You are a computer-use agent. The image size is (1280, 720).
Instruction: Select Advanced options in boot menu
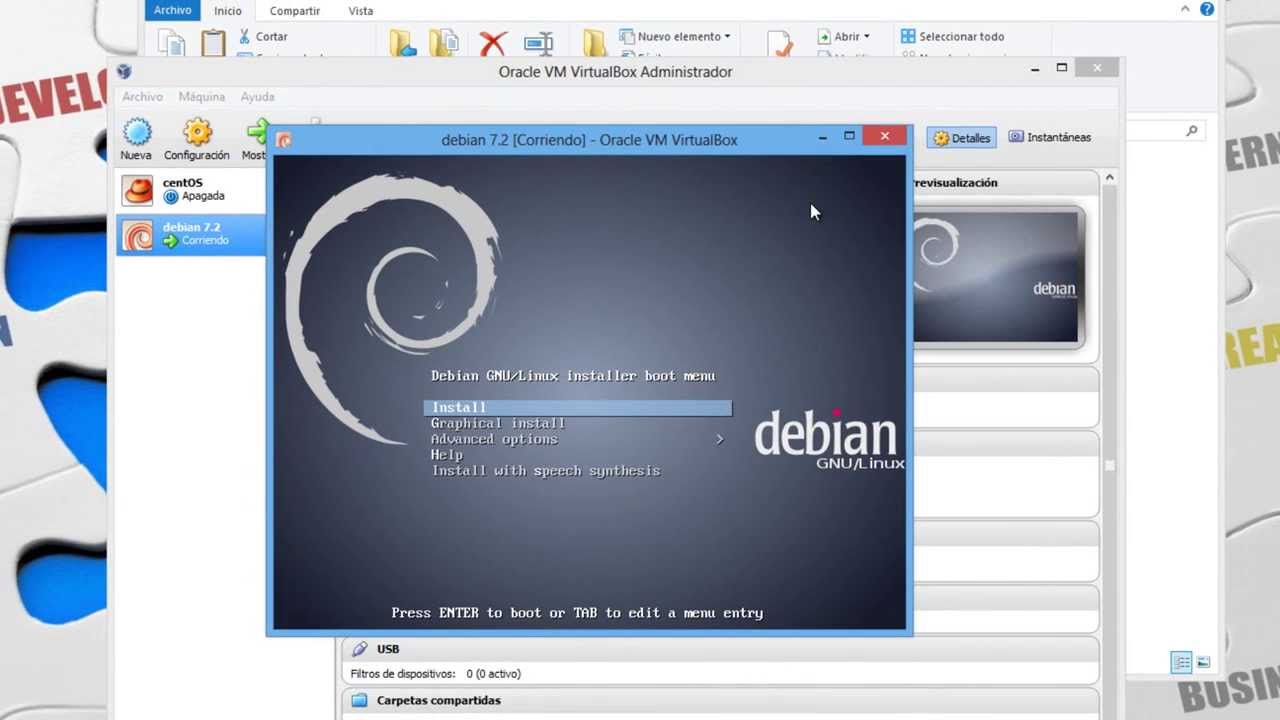pos(494,440)
